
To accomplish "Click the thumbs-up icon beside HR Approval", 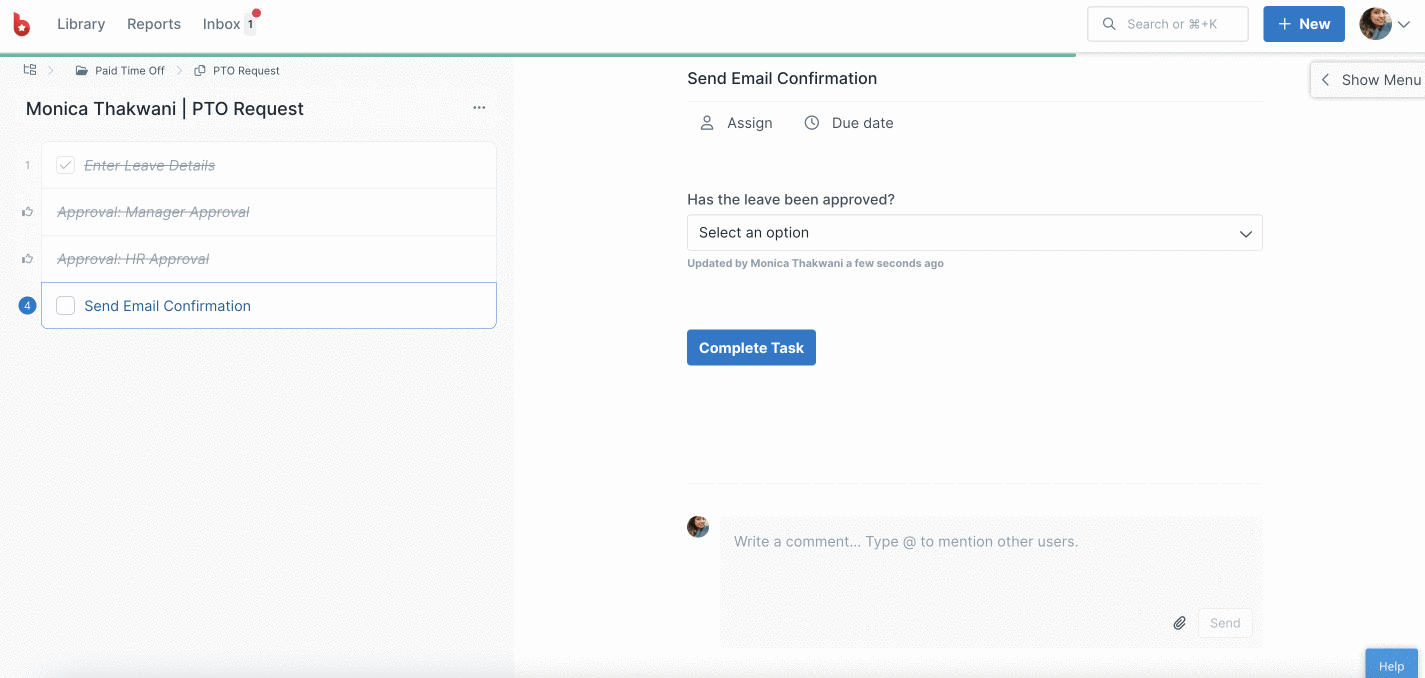I will (x=27, y=259).
